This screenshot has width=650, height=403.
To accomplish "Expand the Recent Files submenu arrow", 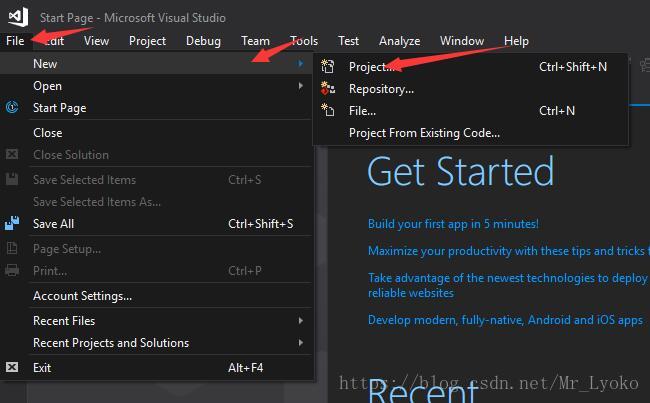I will coord(301,320).
